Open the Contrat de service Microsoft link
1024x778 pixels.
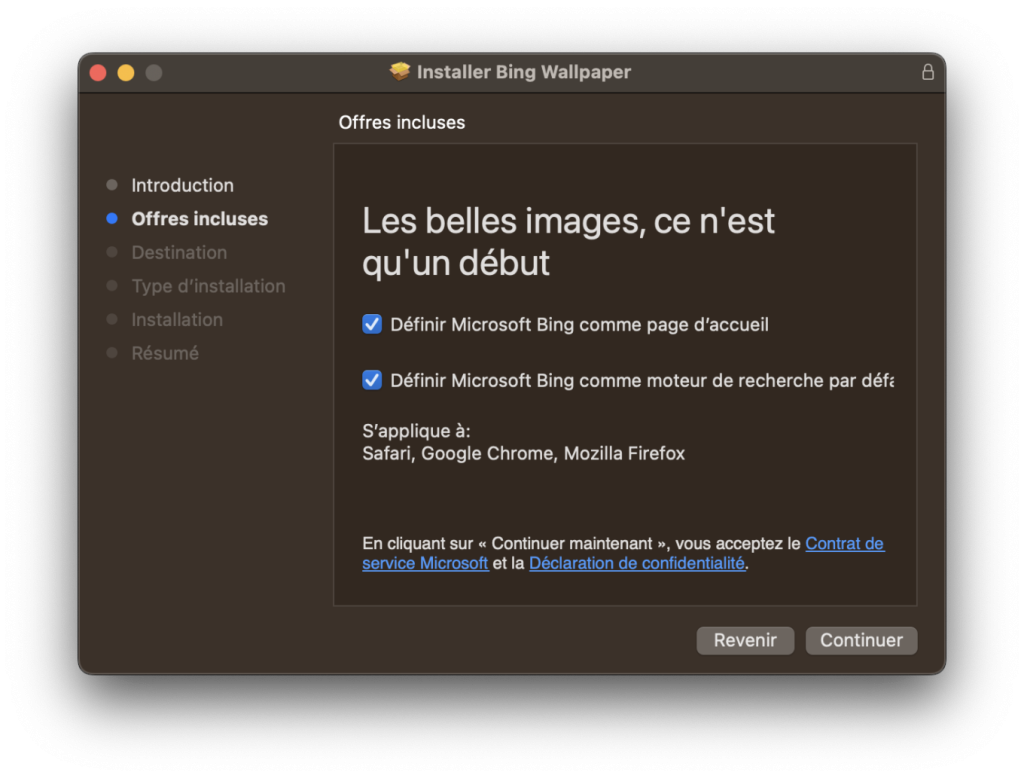[x=844, y=544]
